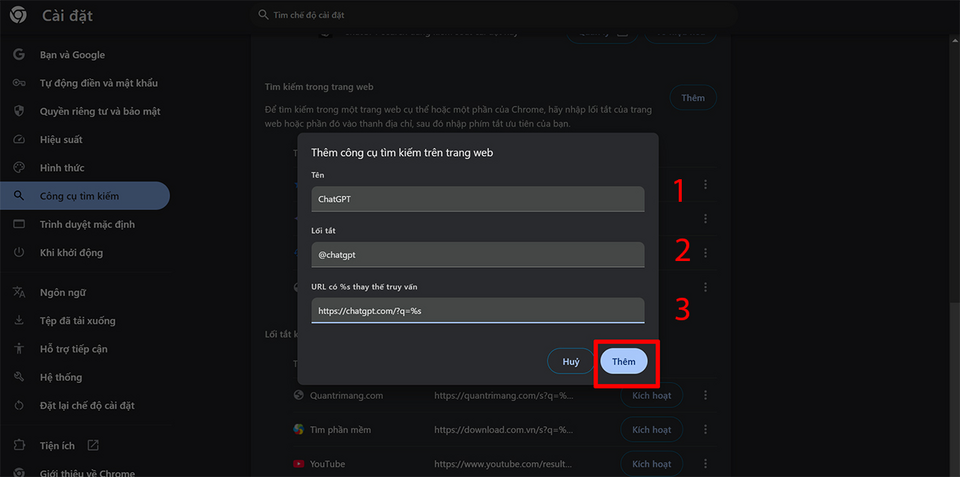Image resolution: width=960 pixels, height=477 pixels.
Task: Select Công cụ tìm kiếm in sidebar
Action: click(x=85, y=196)
